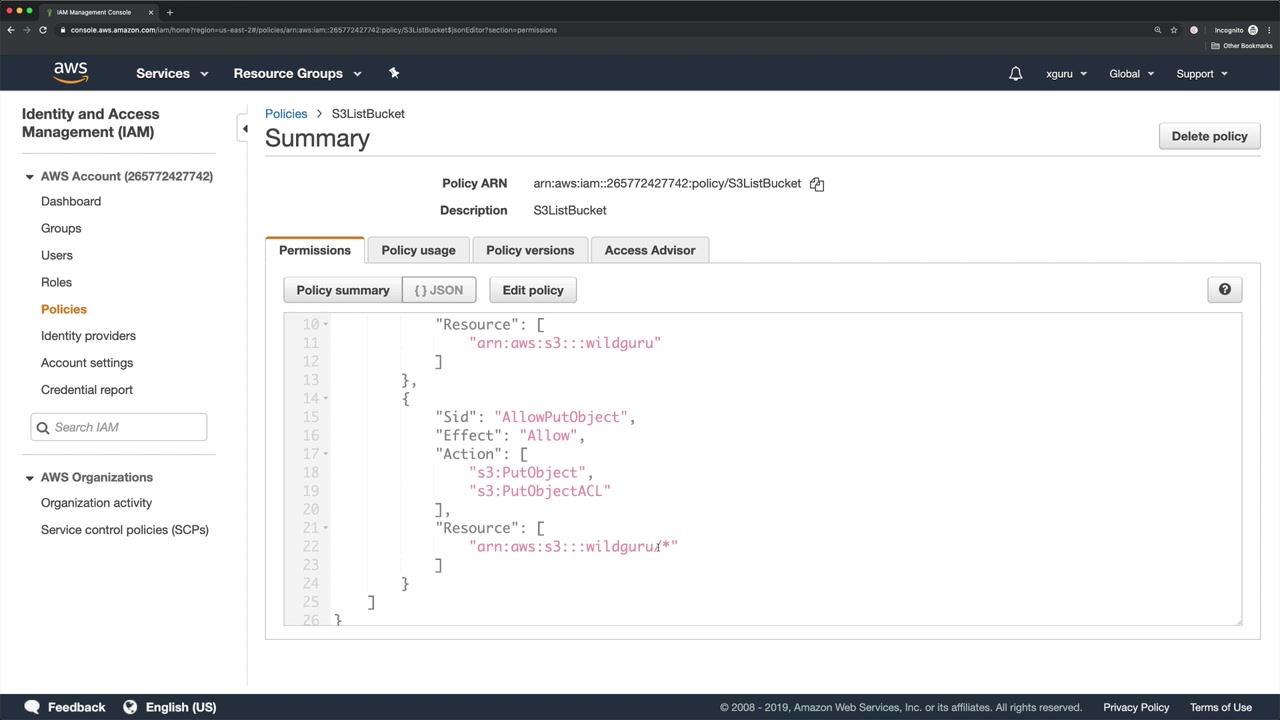Click the pin shortcut icon in navbar

pyautogui.click(x=394, y=73)
